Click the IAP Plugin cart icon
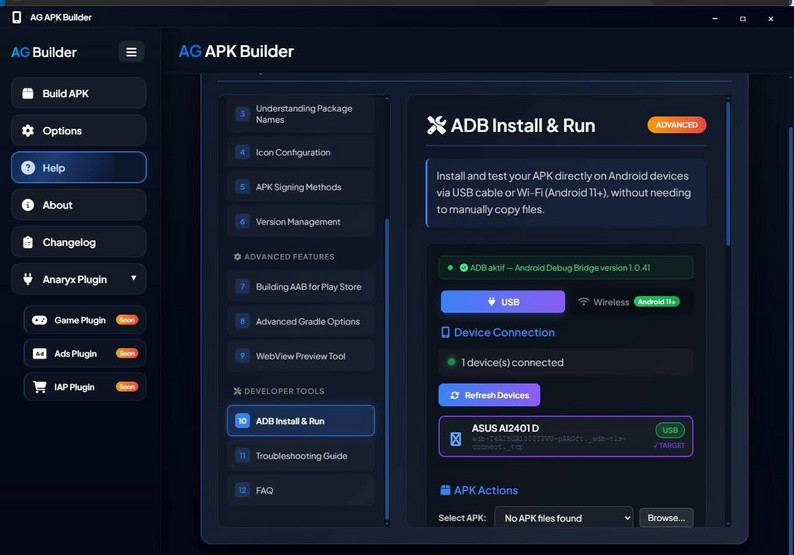The width and height of the screenshot is (794, 555). click(39, 387)
